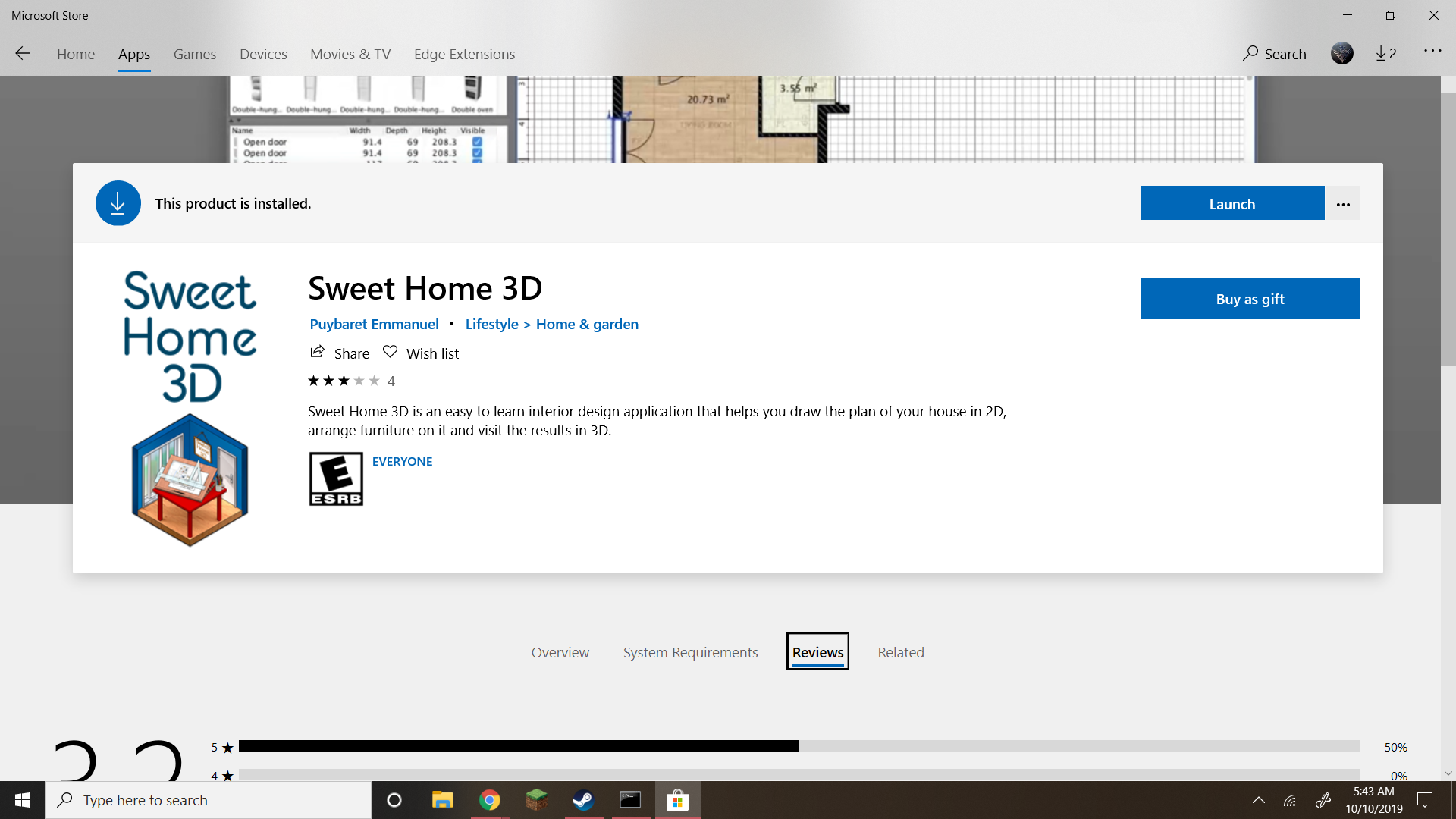Filter reviews by 5 star bar

point(799,747)
